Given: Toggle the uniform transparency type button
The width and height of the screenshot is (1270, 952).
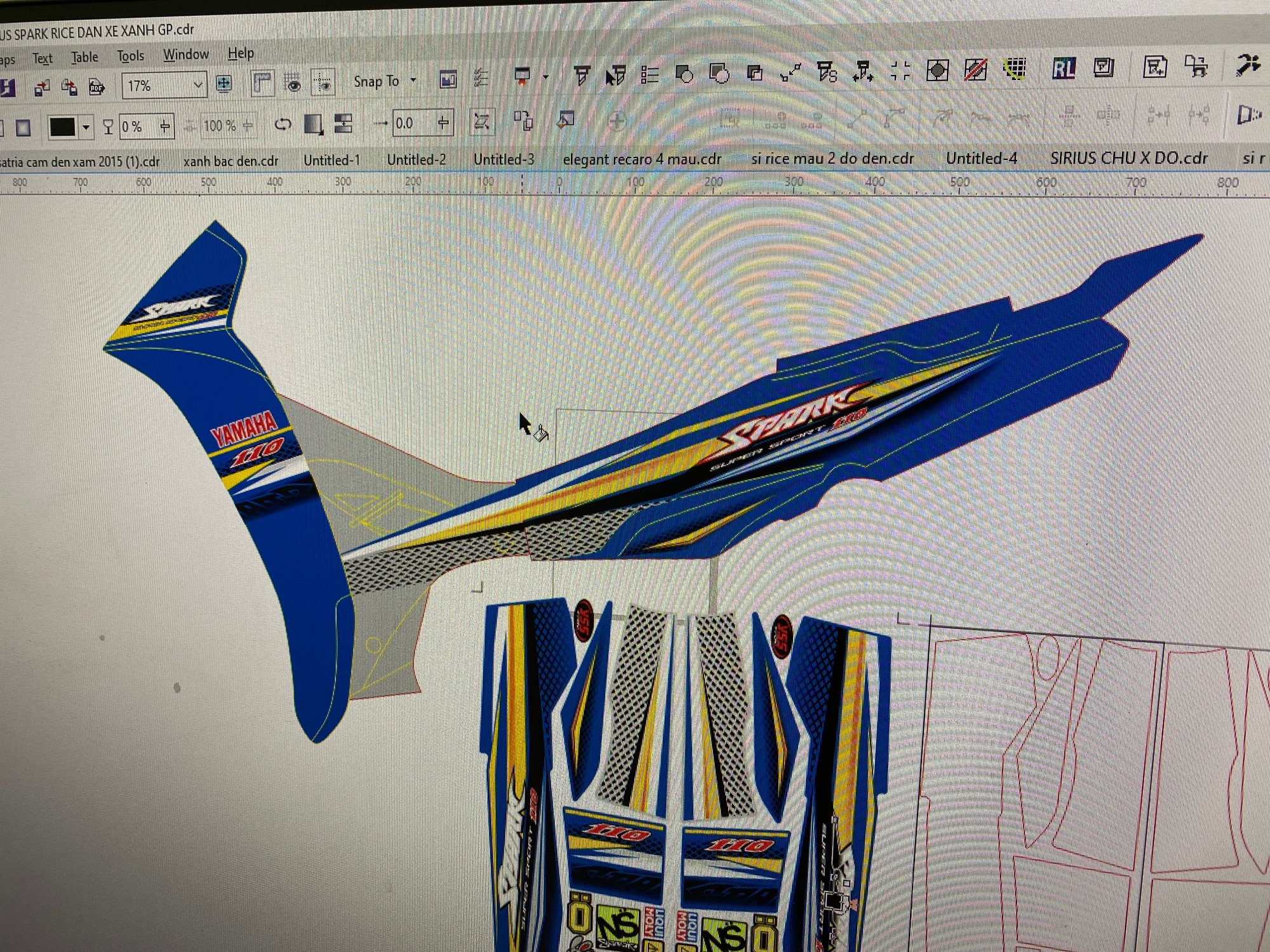Looking at the screenshot, I should pyautogui.click(x=23, y=128).
